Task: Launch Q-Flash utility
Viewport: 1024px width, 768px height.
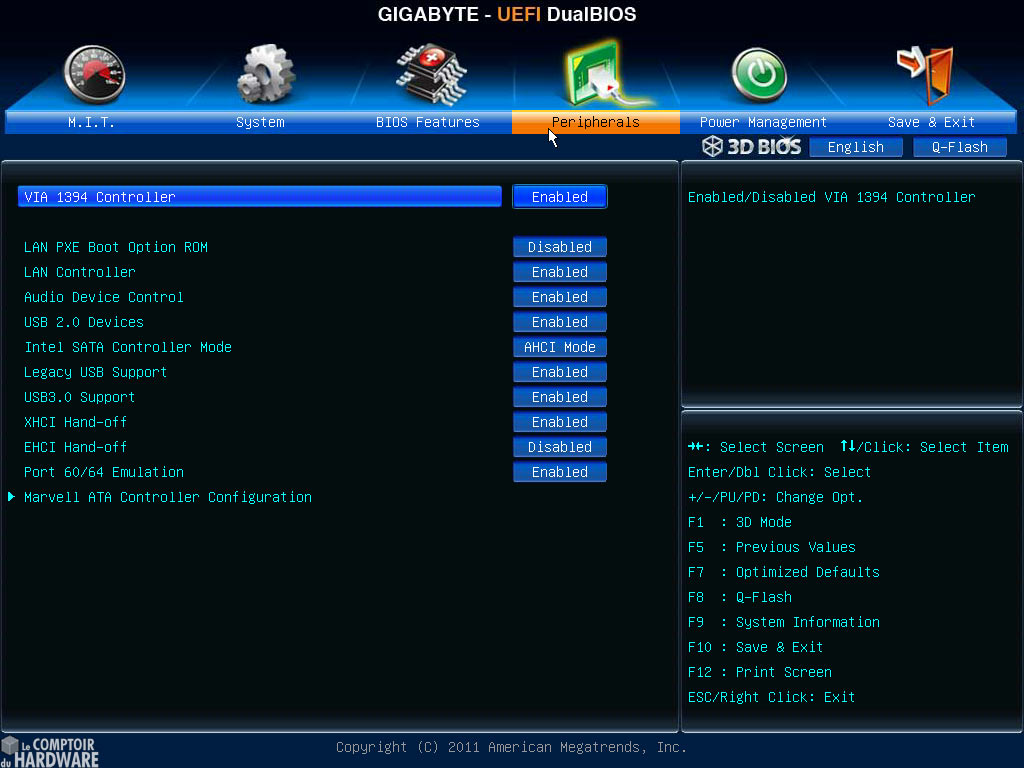Action: [959, 146]
